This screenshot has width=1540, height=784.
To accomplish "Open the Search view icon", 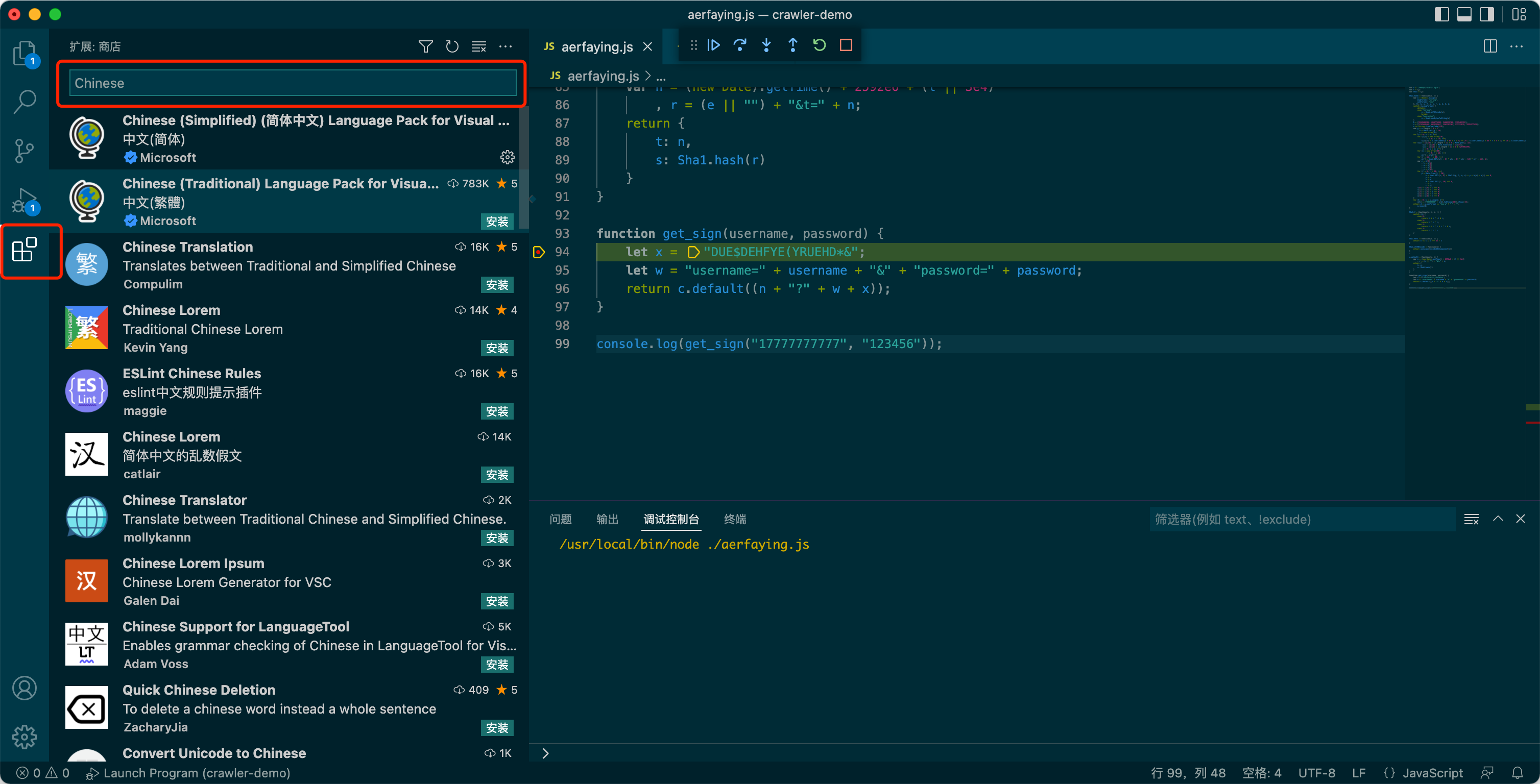I will [x=25, y=102].
